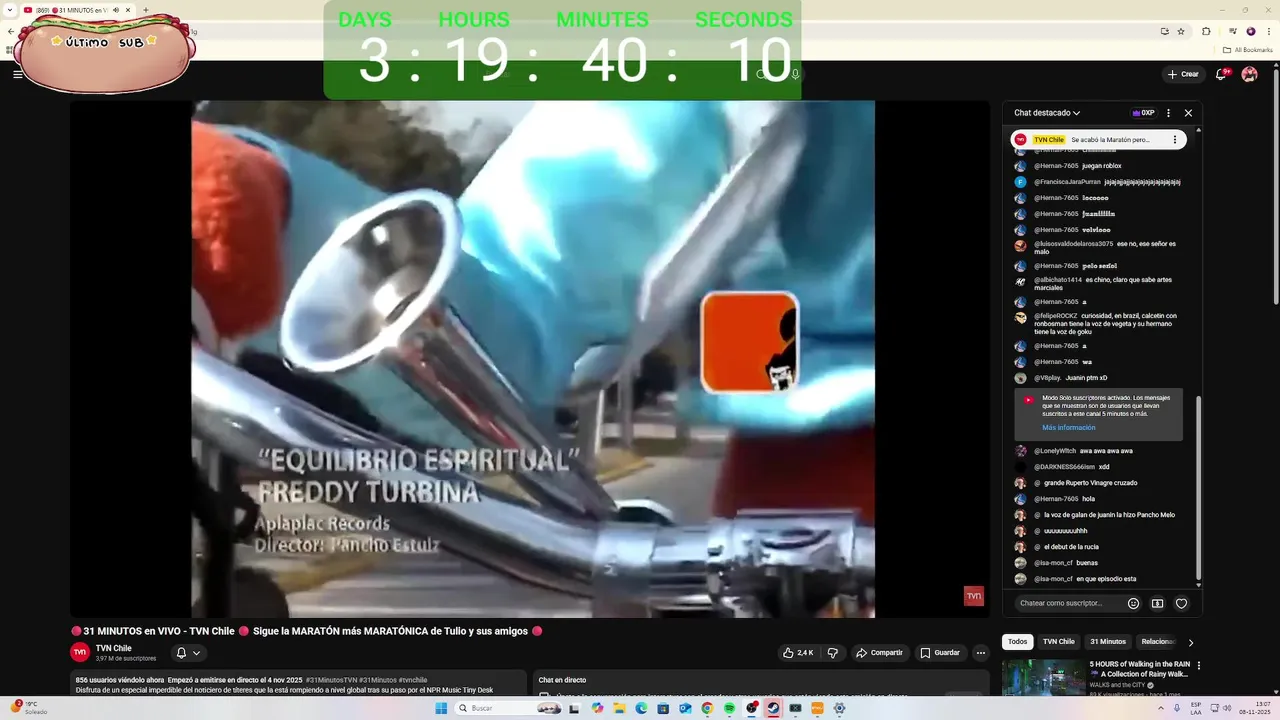Click the Crear button

[x=1183, y=74]
